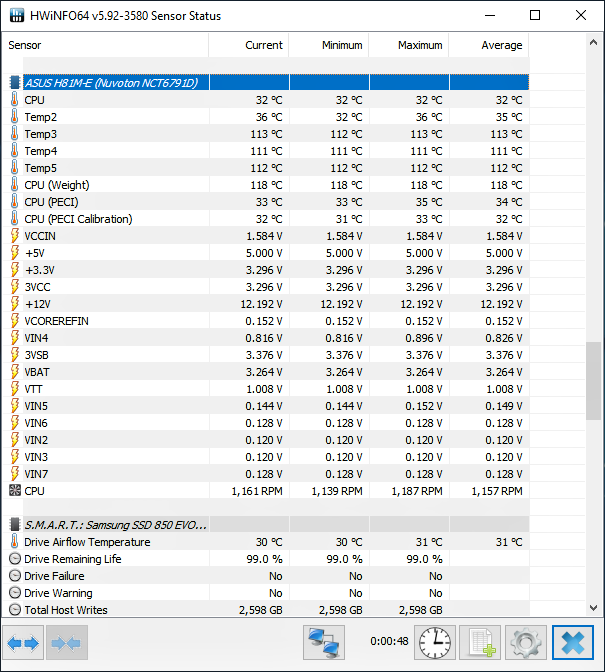Click the expand layout arrows button
The image size is (605, 672).
tap(23, 642)
